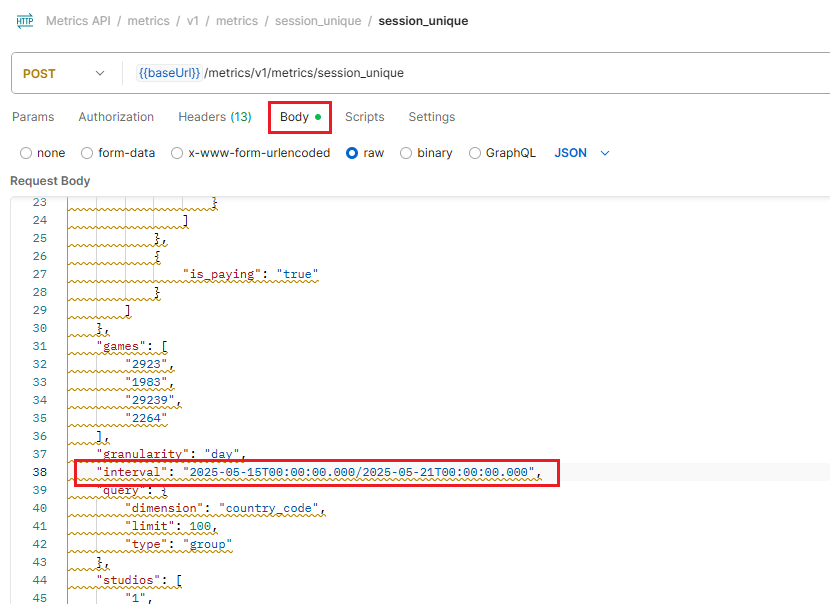Click the "2264" game id value
This screenshot has width=830, height=604.
tap(146, 418)
